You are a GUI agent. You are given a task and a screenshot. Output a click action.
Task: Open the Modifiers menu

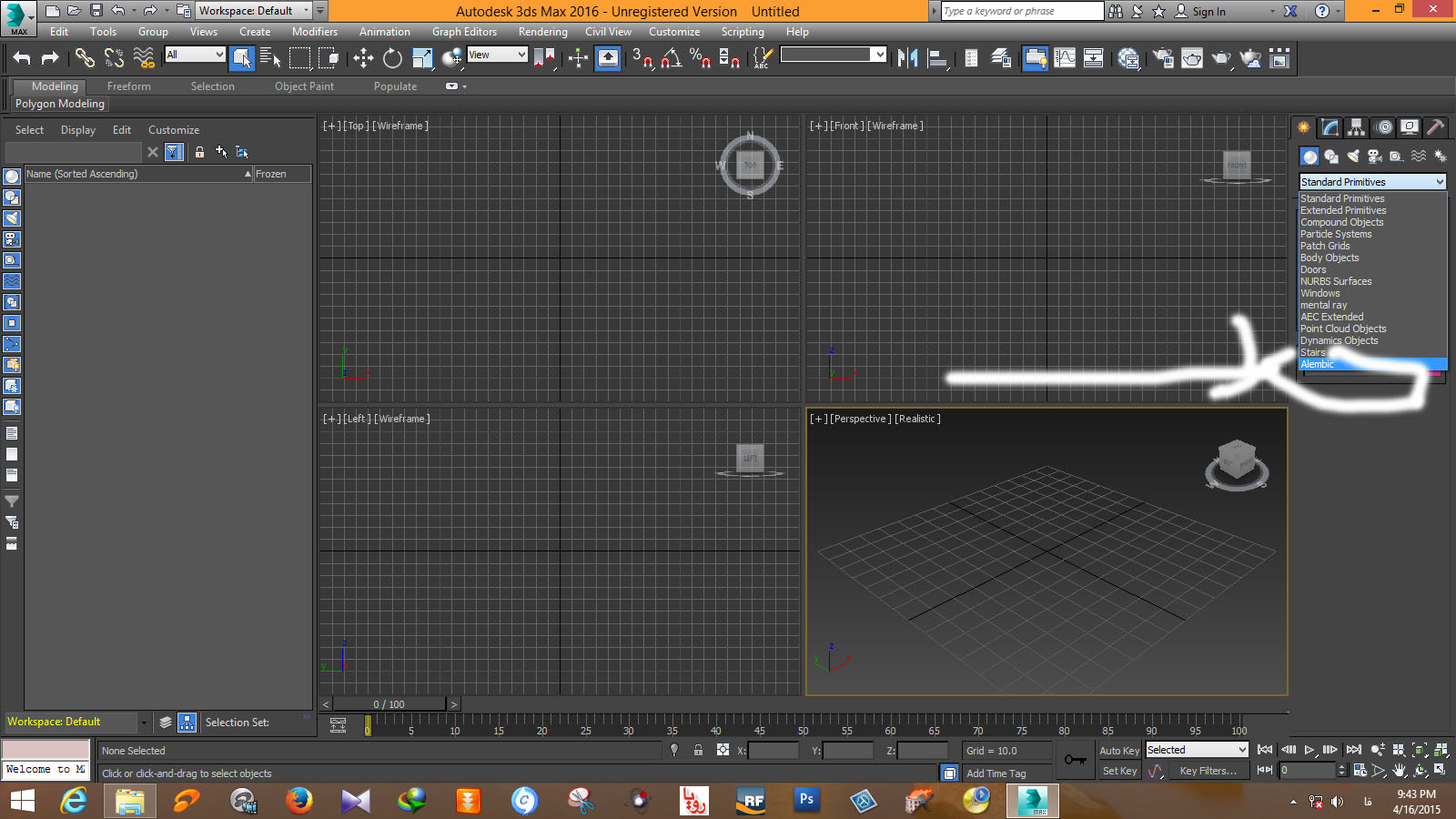point(314,32)
